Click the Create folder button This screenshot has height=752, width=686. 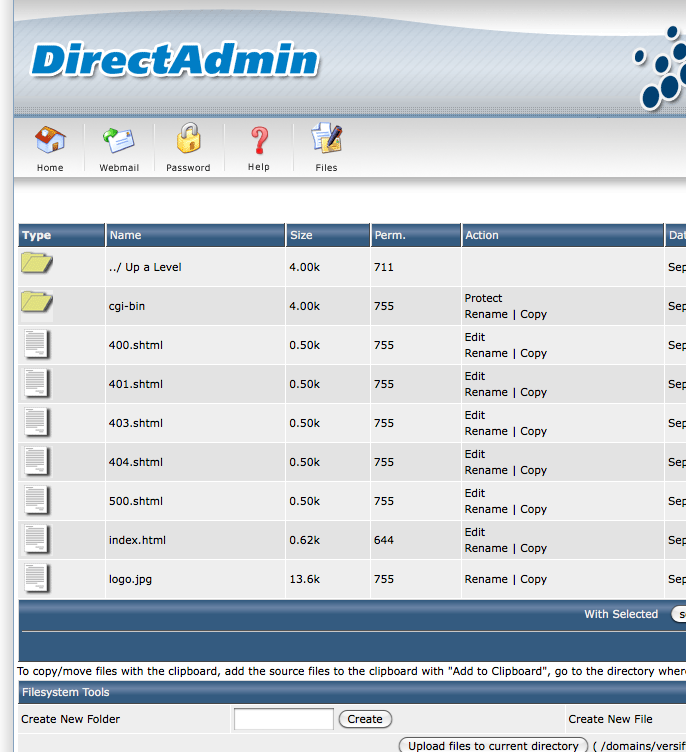coord(365,719)
